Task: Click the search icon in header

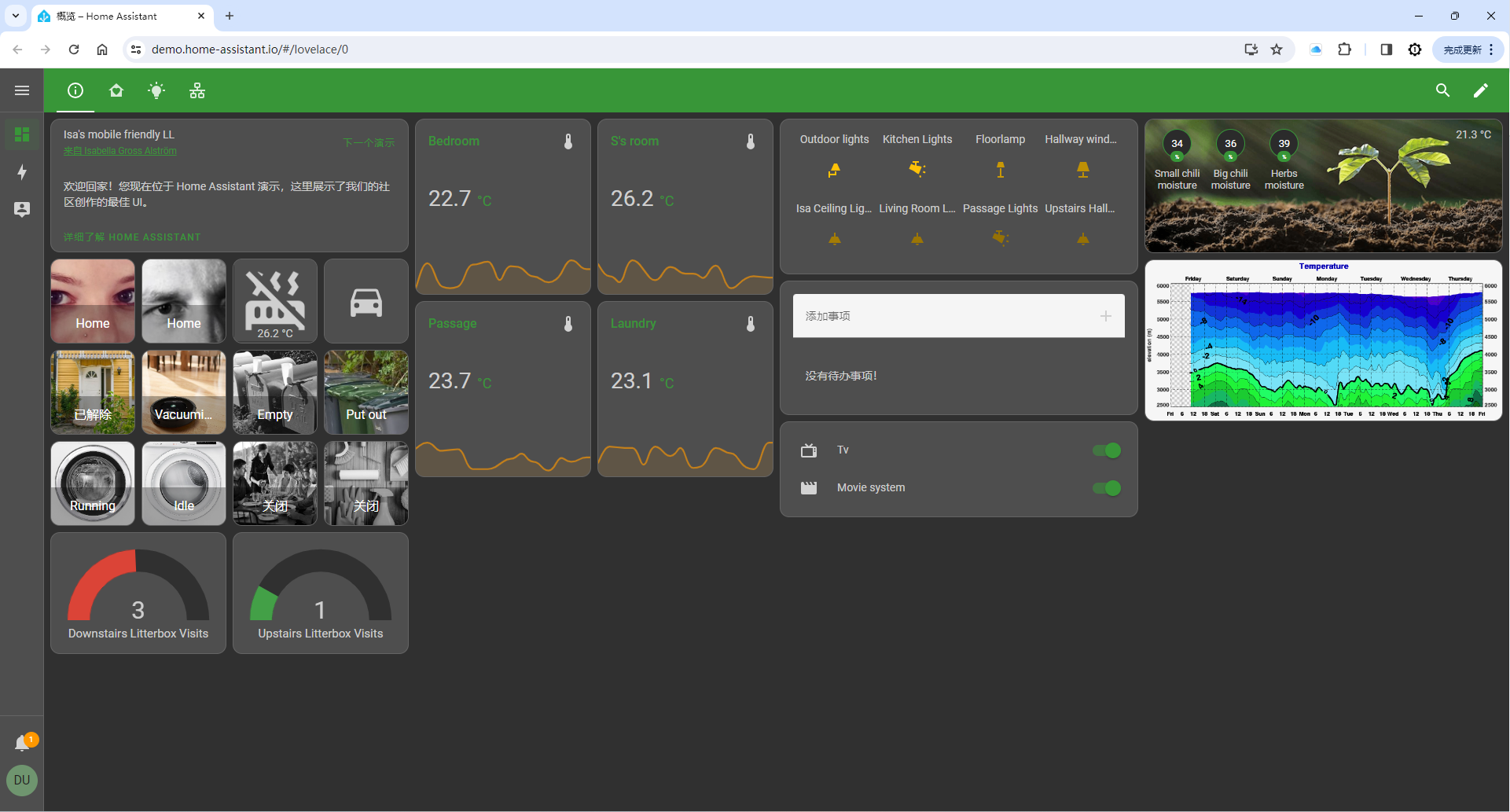Action: [x=1442, y=90]
